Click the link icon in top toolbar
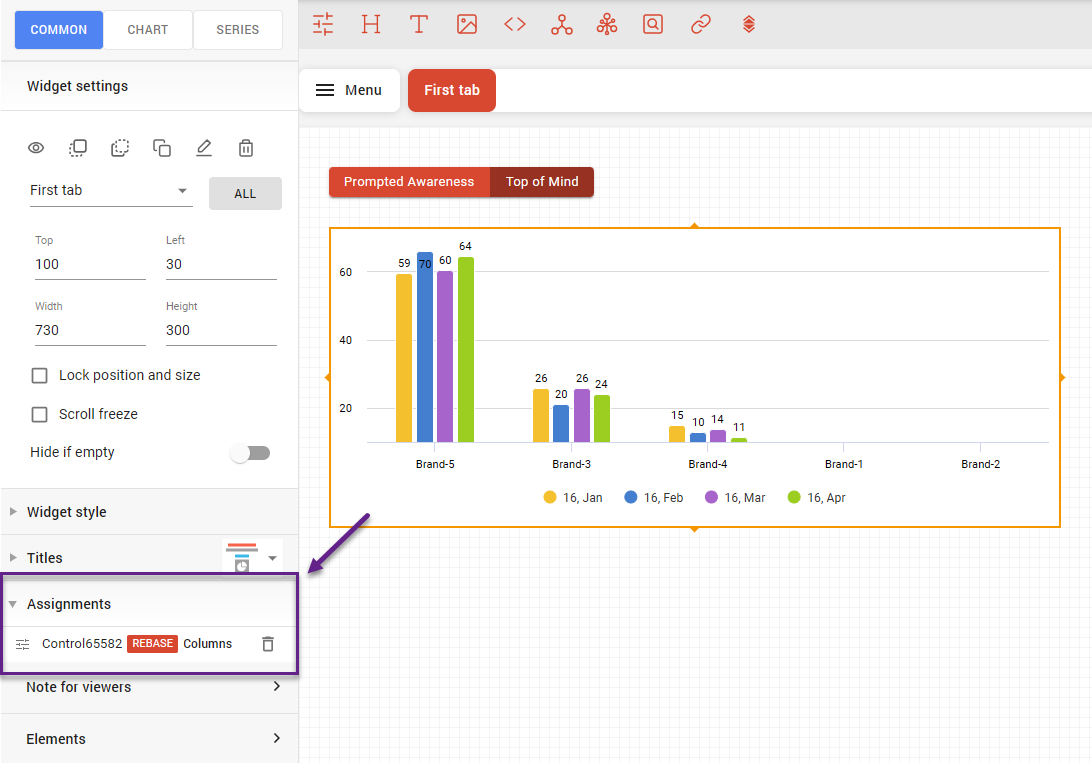This screenshot has height=763, width=1092. click(701, 25)
